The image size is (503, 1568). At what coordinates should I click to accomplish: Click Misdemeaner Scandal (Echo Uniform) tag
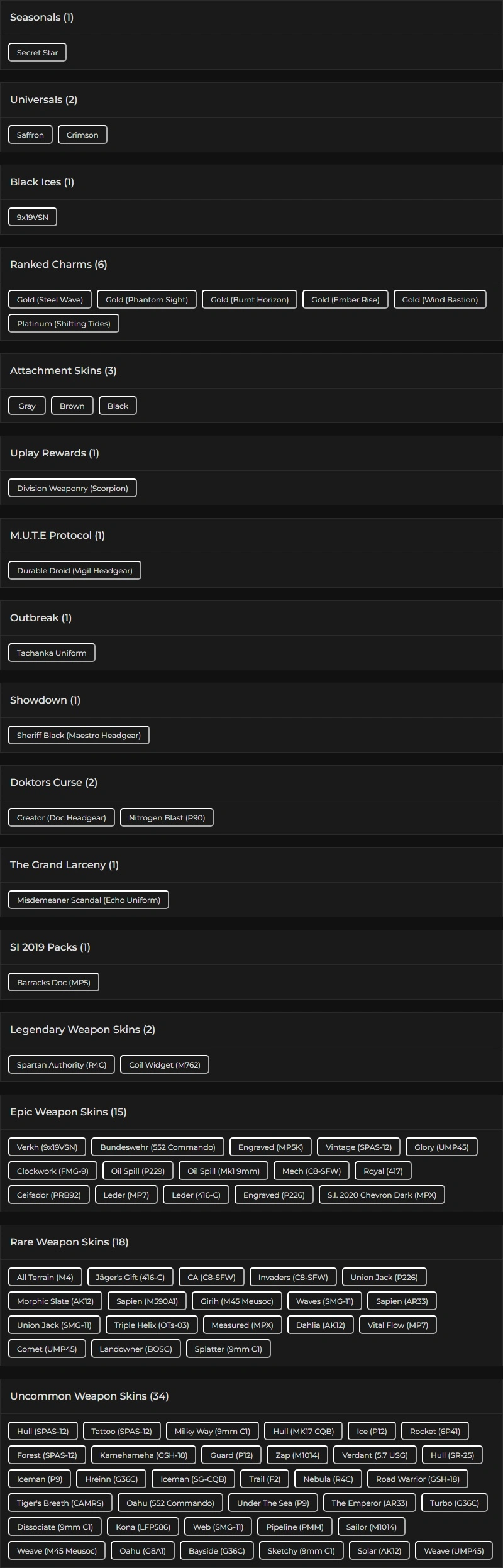(x=89, y=900)
